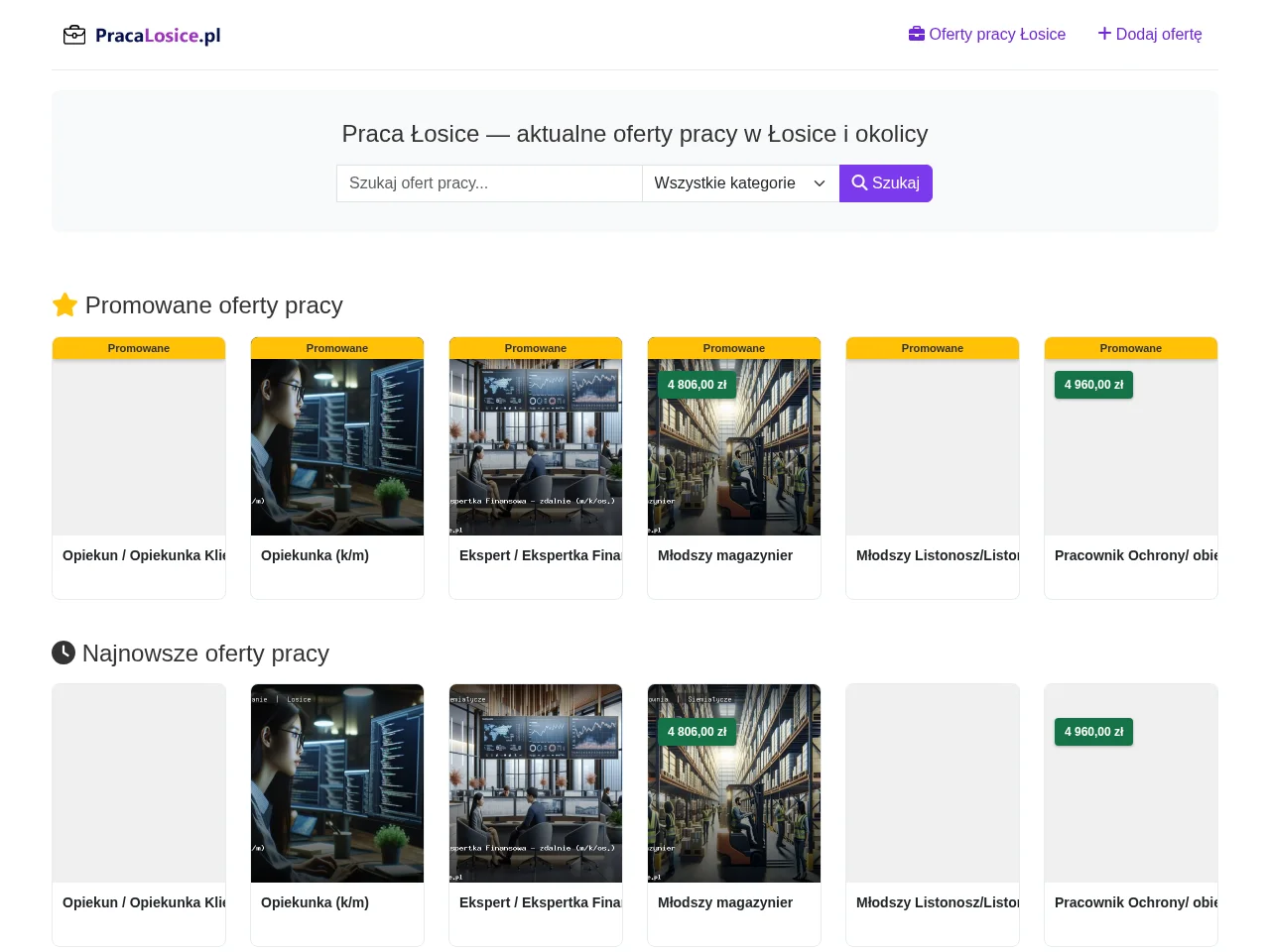This screenshot has height=952, width=1270.
Task: Open promoted Pracownik Ochrony title link
Action: (1136, 555)
